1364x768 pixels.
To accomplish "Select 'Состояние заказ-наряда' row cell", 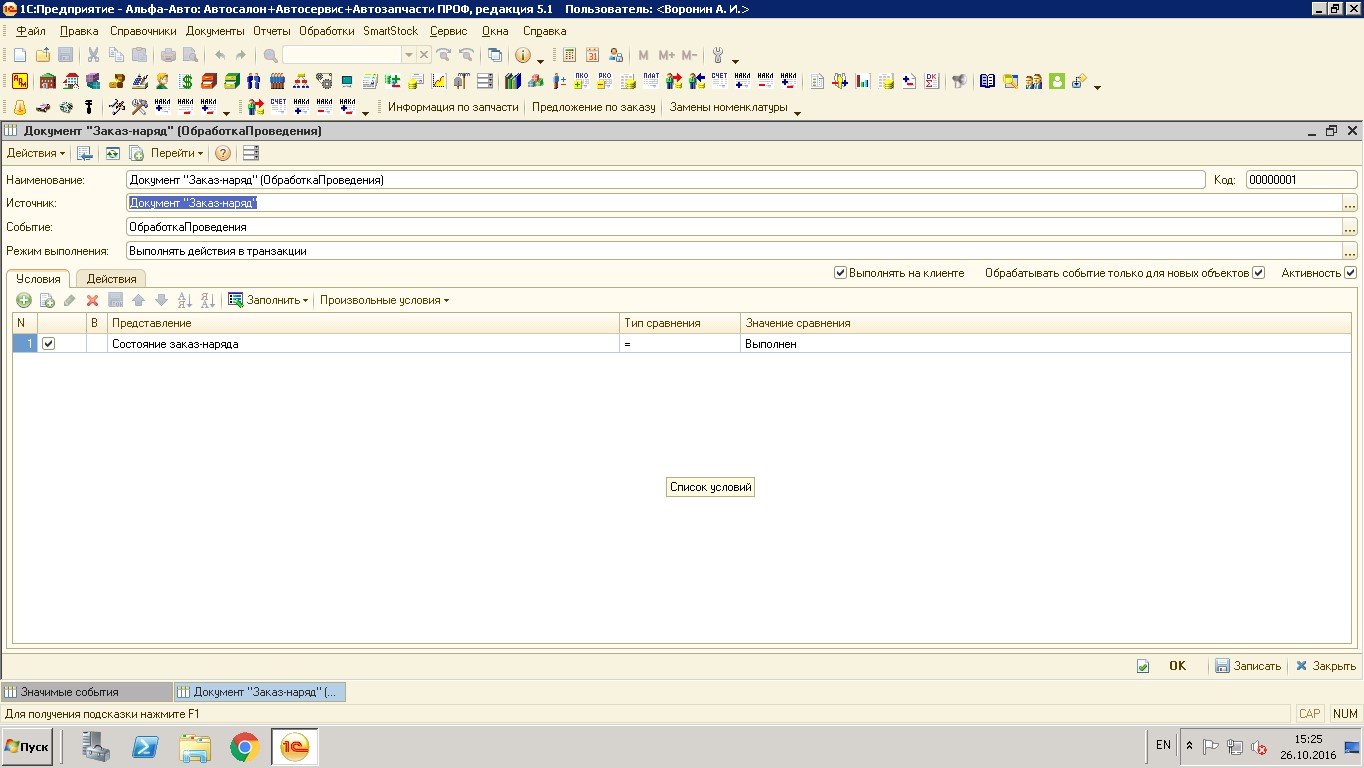I will [363, 344].
